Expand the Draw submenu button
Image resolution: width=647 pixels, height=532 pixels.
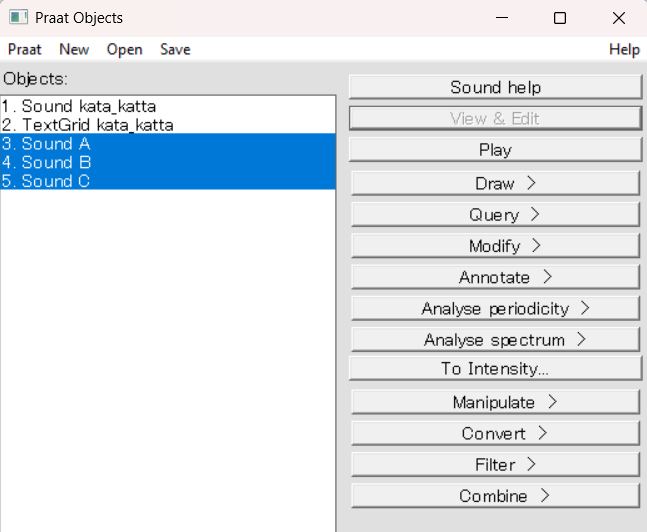tap(496, 183)
